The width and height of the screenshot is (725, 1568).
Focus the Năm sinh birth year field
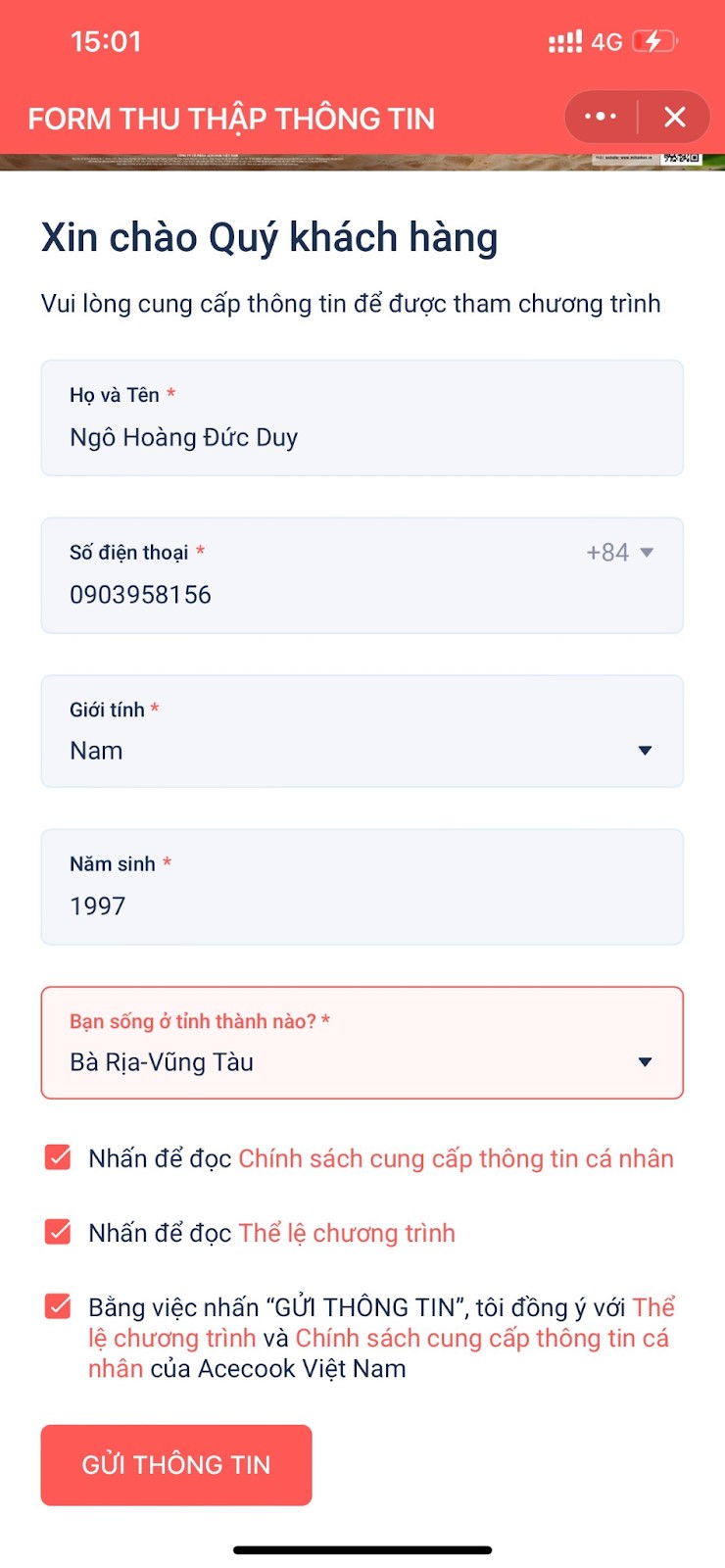[362, 906]
